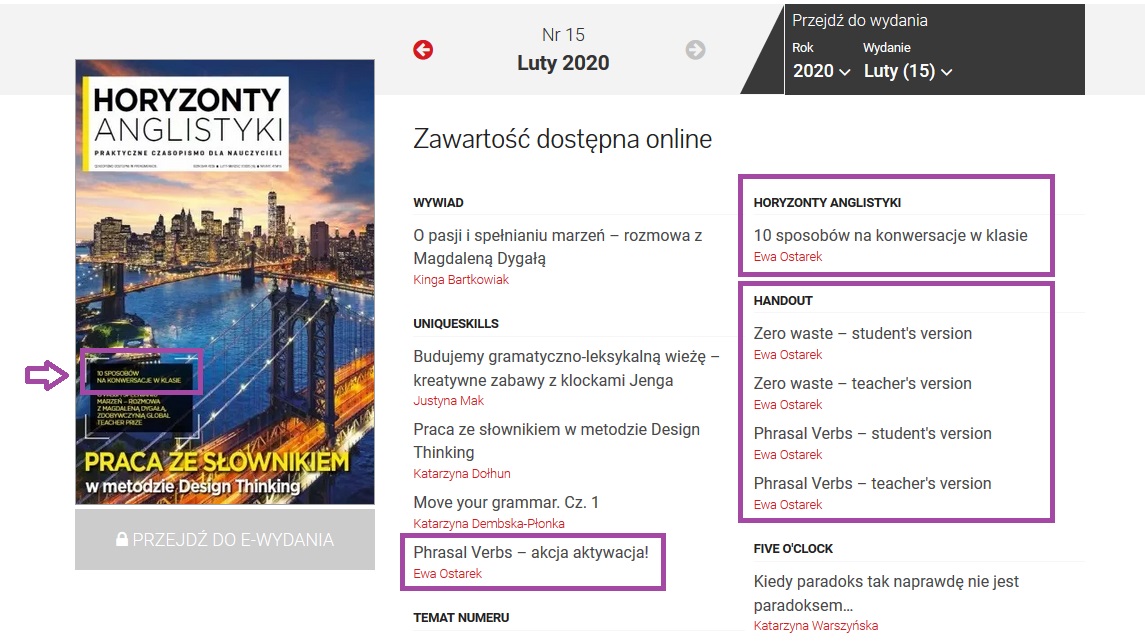Click the Przejdź do e-wydania button
The image size is (1145, 642).
click(225, 540)
